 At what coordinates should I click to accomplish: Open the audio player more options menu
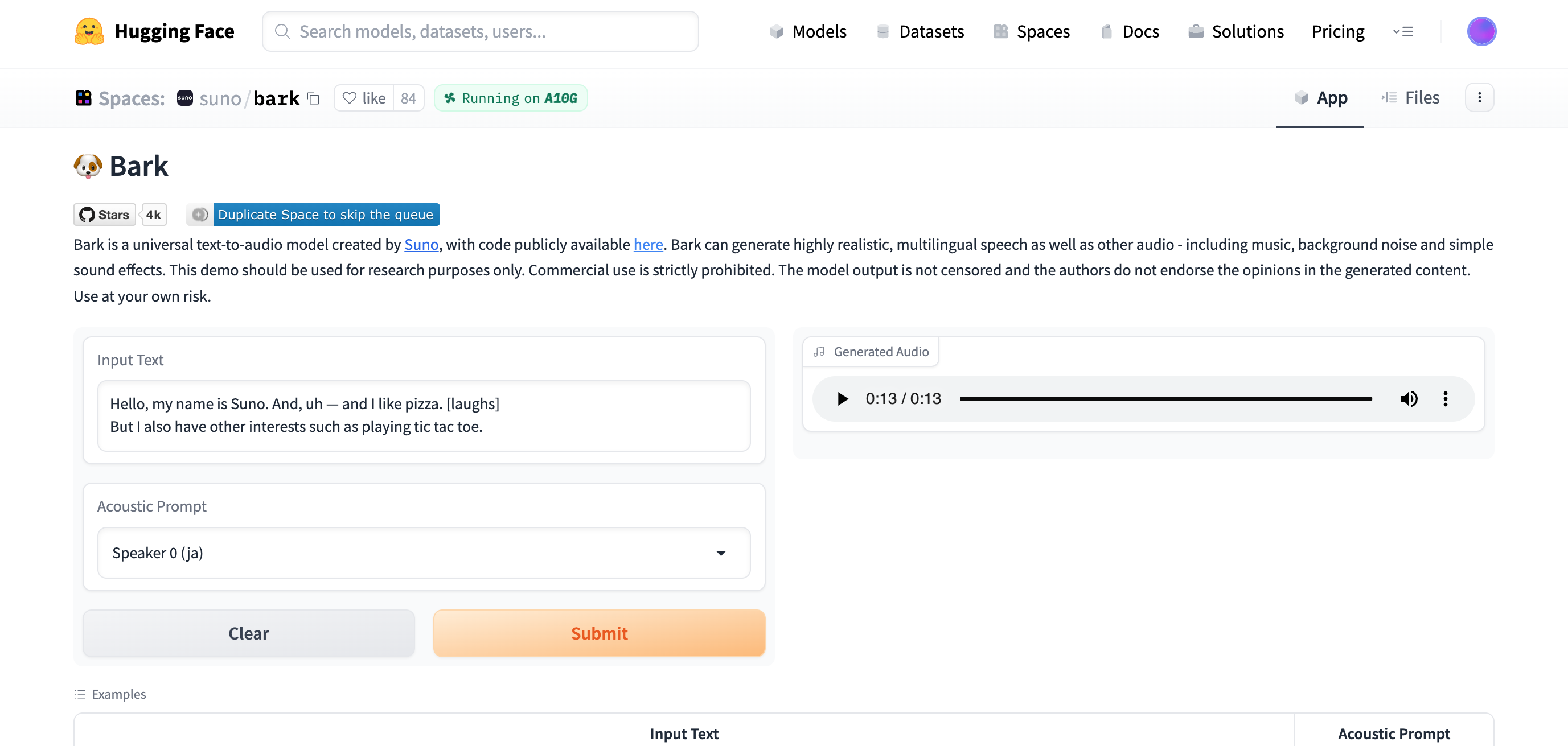pos(1445,398)
